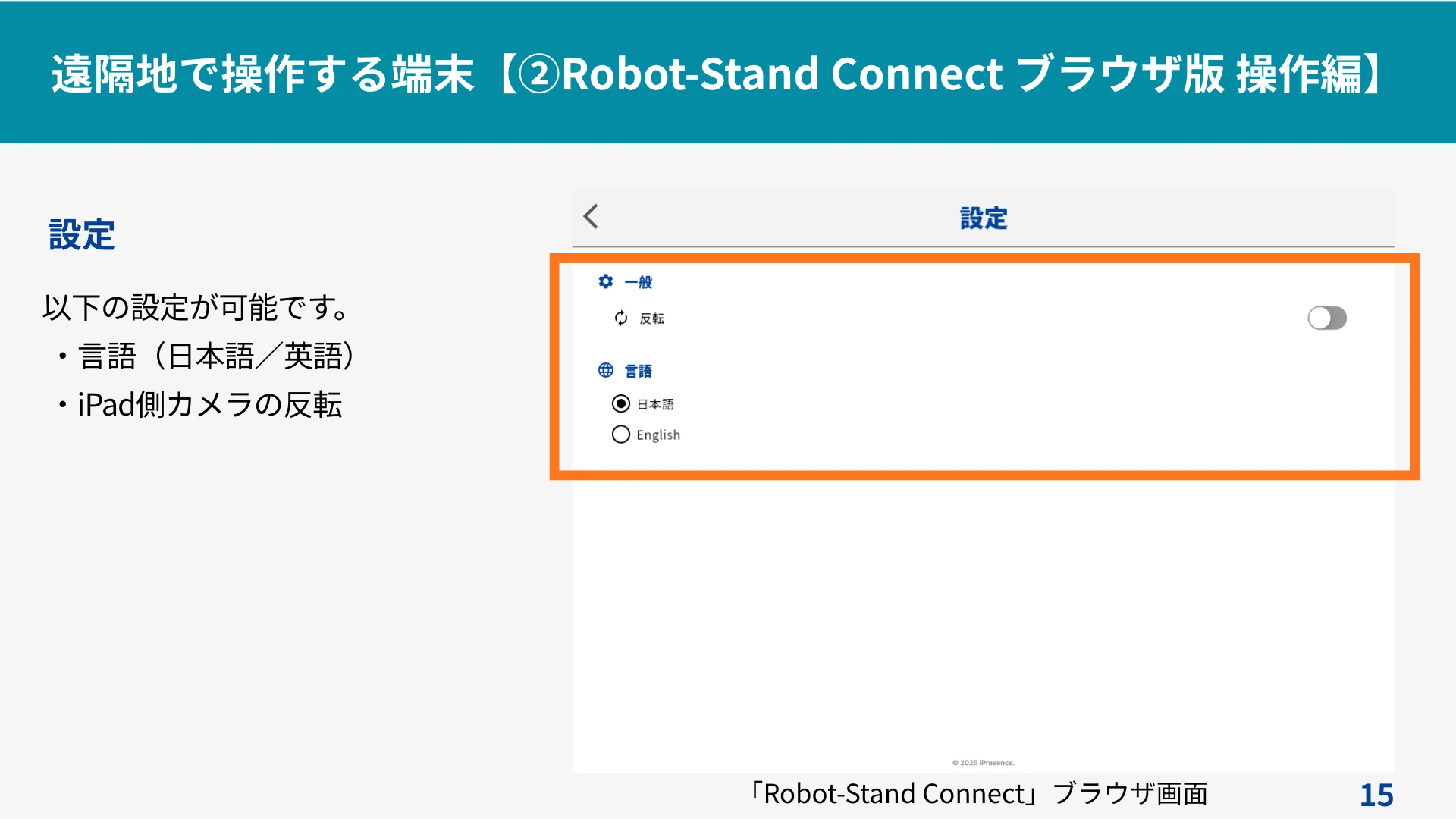Click the 言語（日本語／英語） bullet text
Viewport: 1456px width, 819px height.
pyautogui.click(x=216, y=356)
